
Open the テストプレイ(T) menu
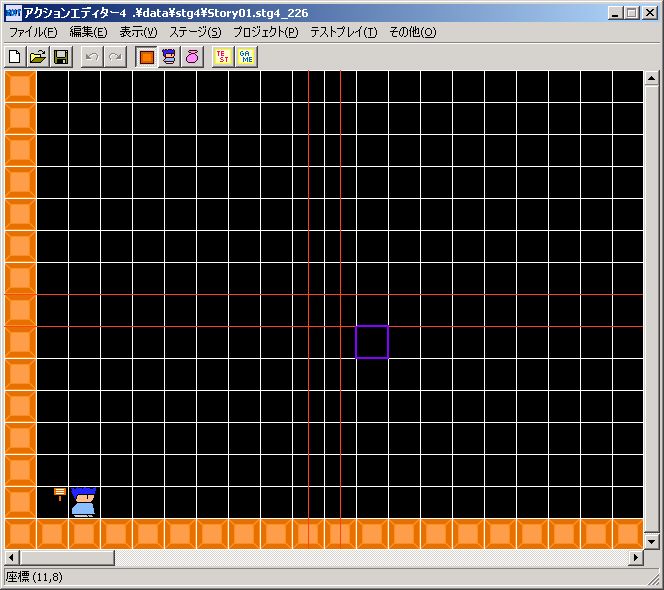343,32
